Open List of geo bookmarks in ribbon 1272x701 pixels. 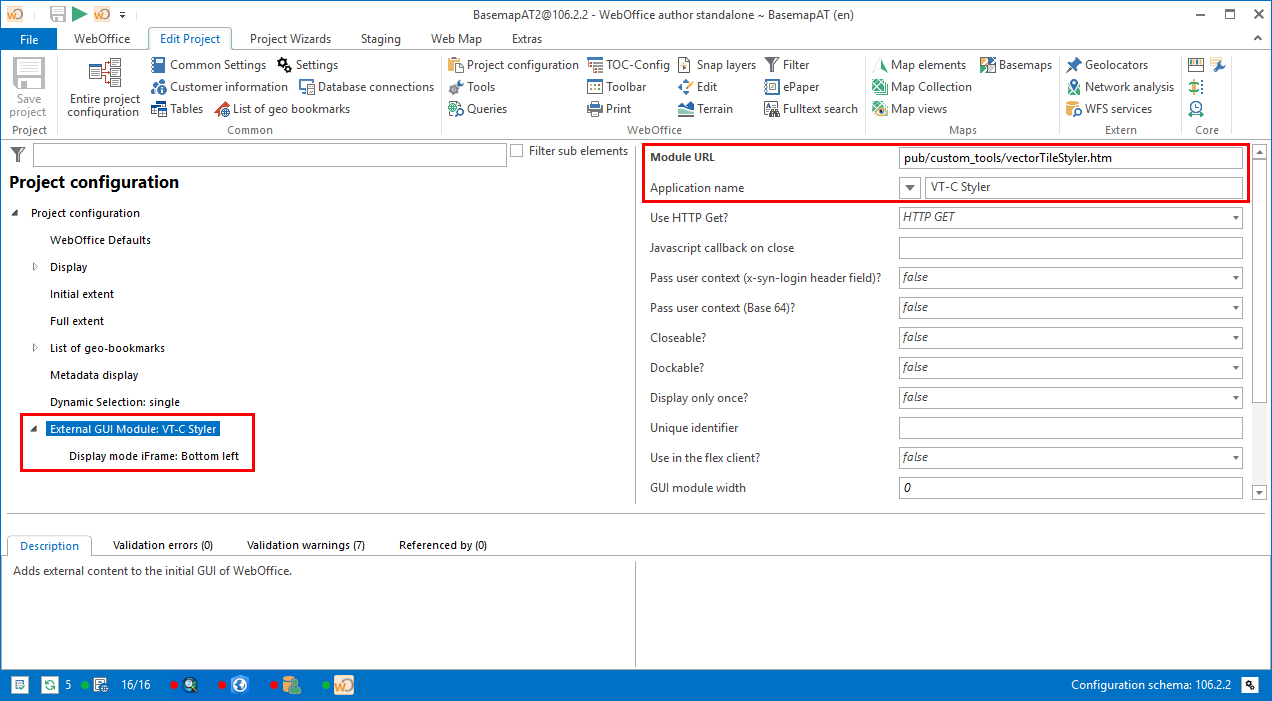pyautogui.click(x=282, y=109)
